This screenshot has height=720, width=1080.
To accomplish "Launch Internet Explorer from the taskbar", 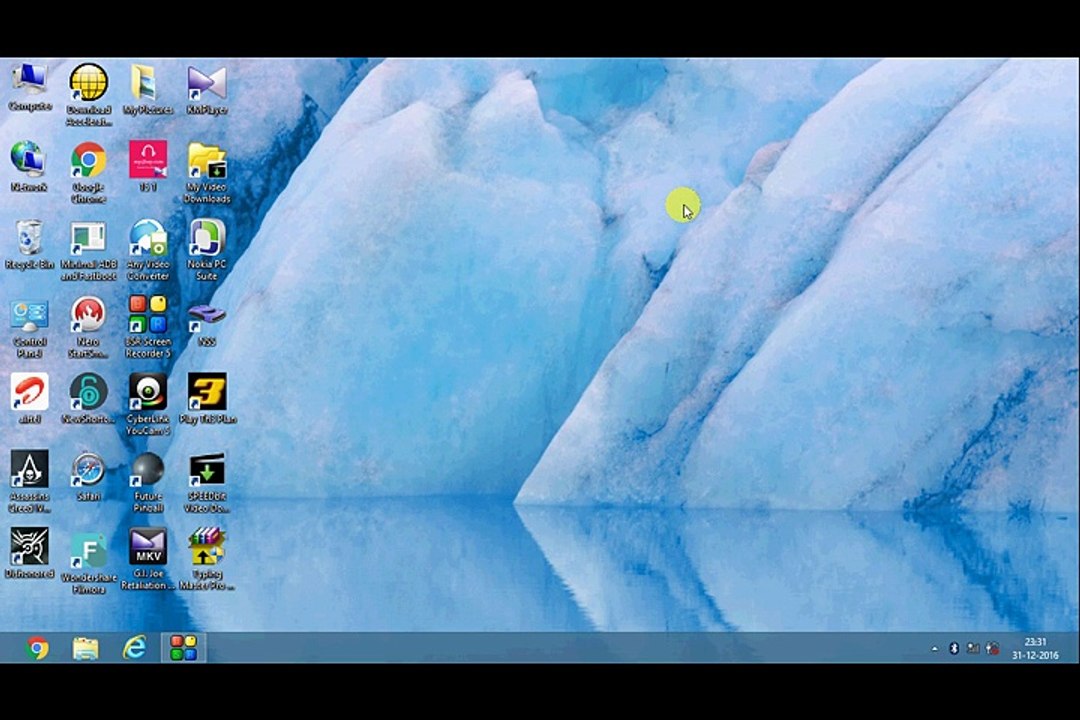I will [x=134, y=648].
